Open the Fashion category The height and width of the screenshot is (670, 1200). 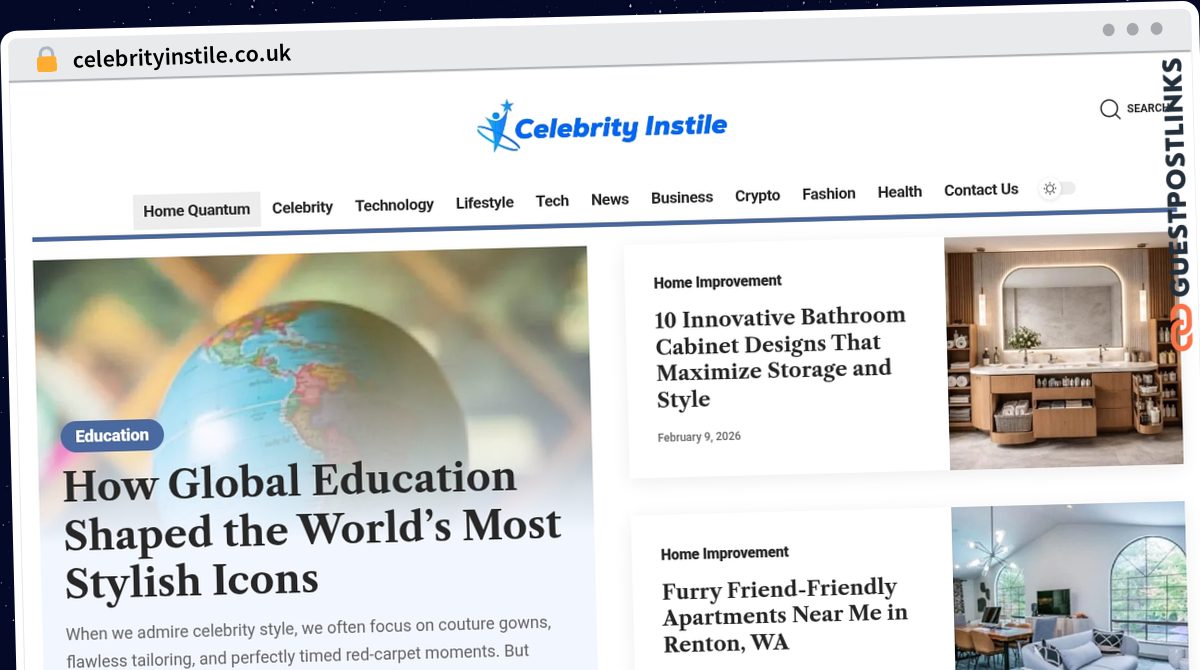pos(829,193)
